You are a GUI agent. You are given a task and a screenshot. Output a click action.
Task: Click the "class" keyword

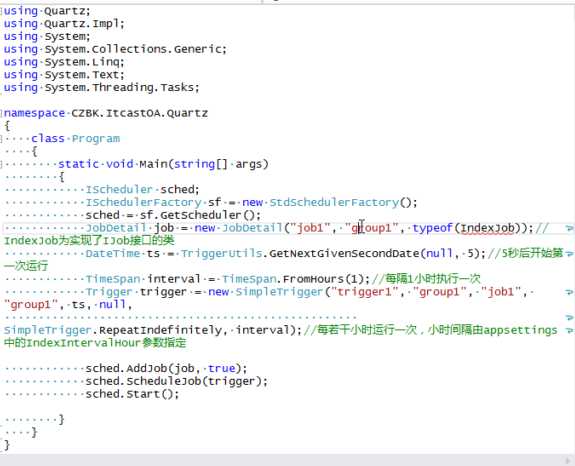coord(48,139)
